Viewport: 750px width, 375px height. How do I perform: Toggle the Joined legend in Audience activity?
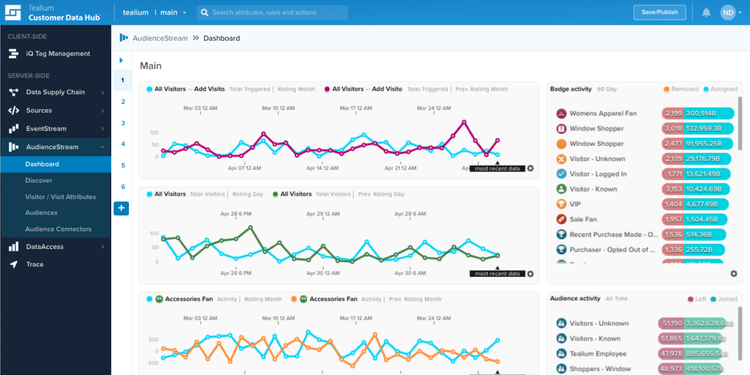724,299
